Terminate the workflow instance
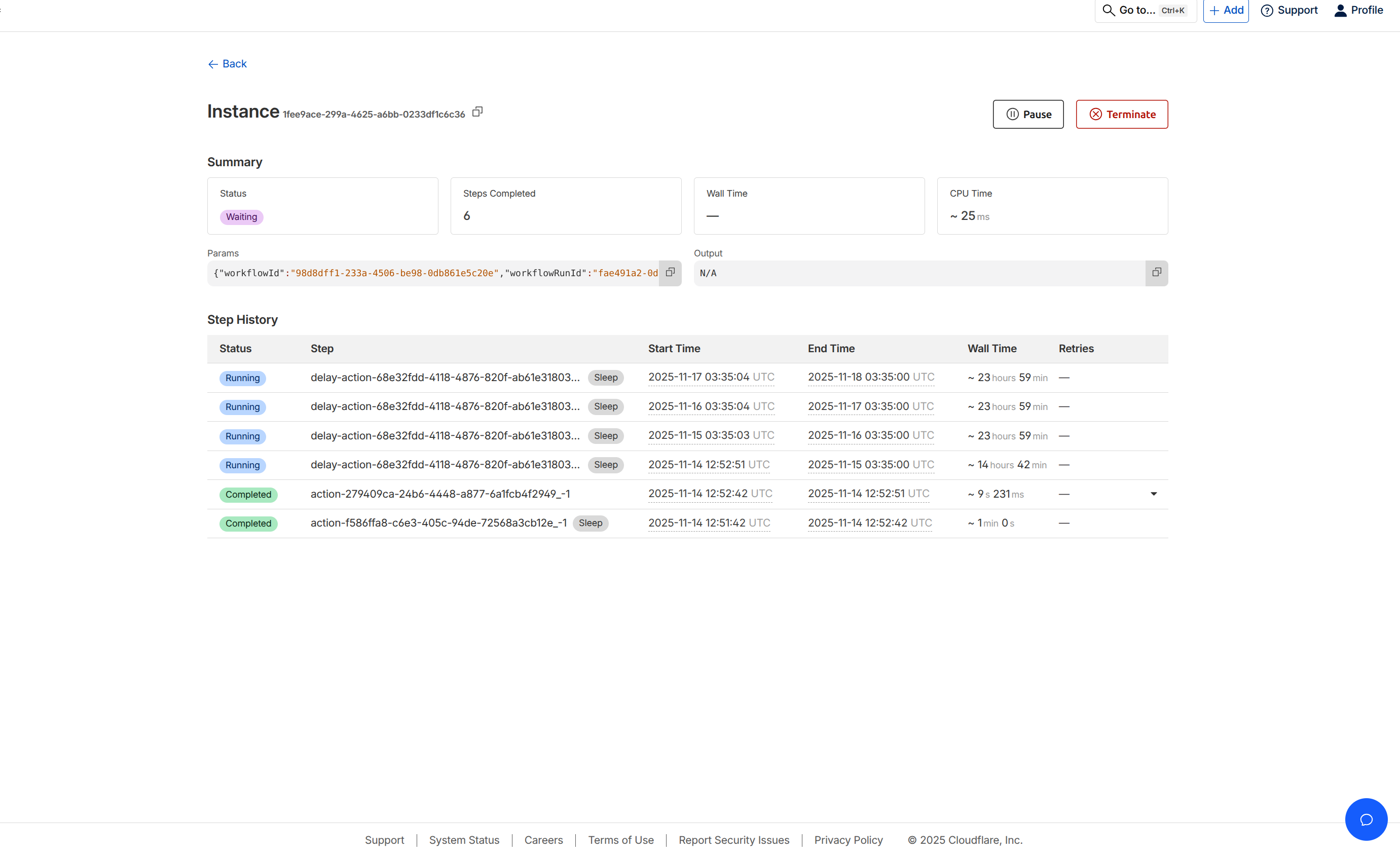Screen dimensions: 1400x859 click(x=1122, y=114)
